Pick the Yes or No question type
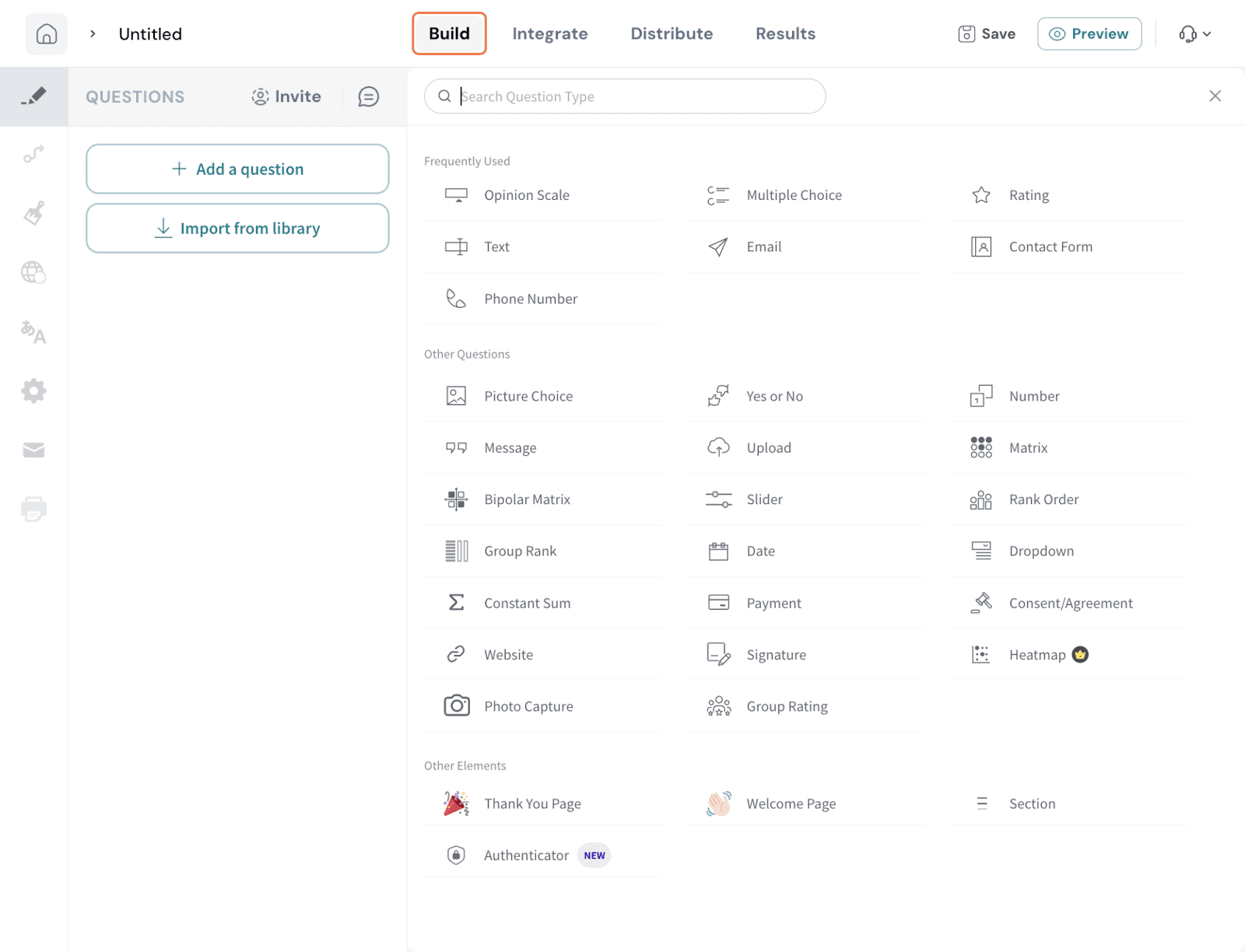 coord(774,396)
